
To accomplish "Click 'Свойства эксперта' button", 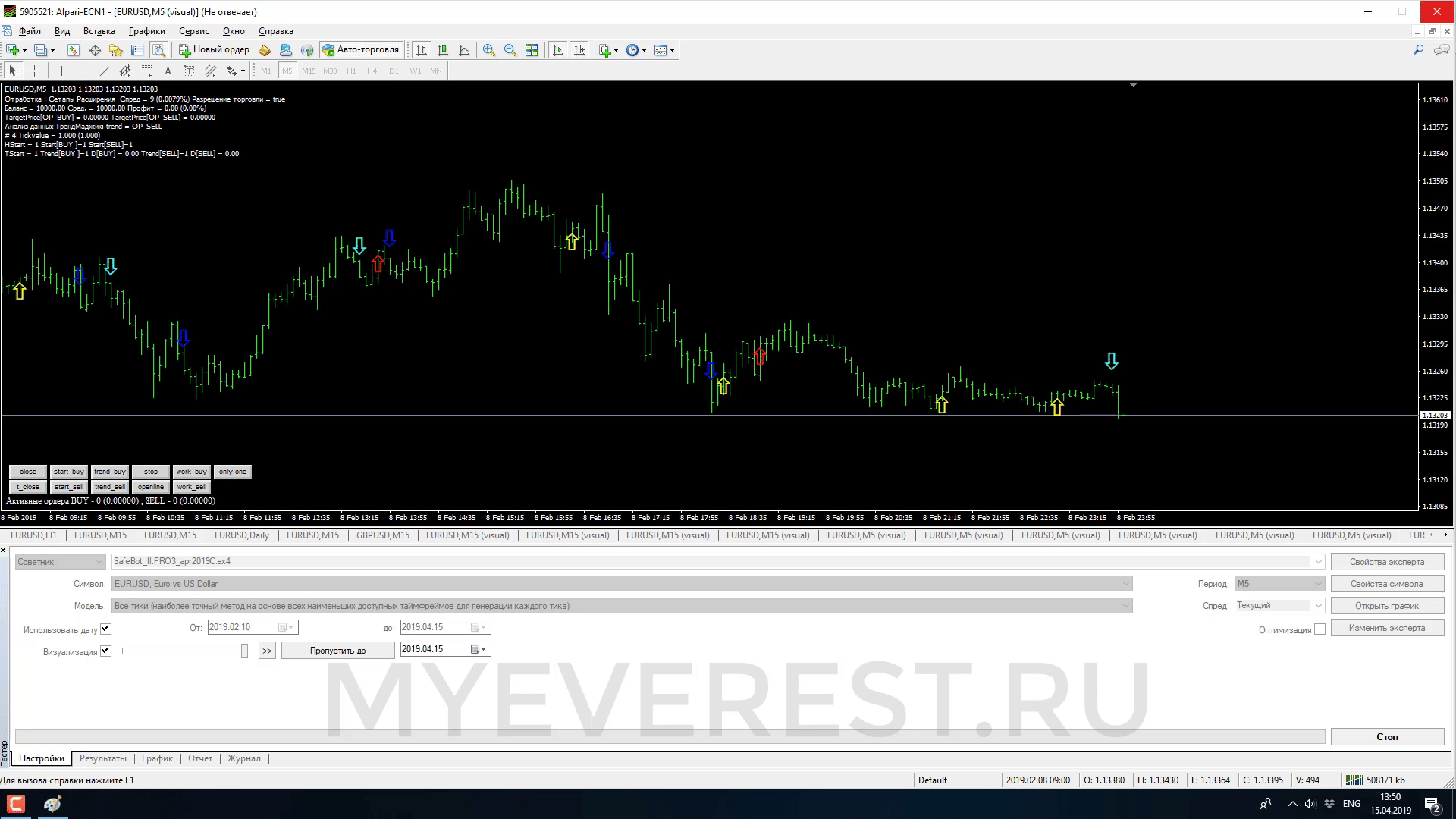I will 1387,562.
